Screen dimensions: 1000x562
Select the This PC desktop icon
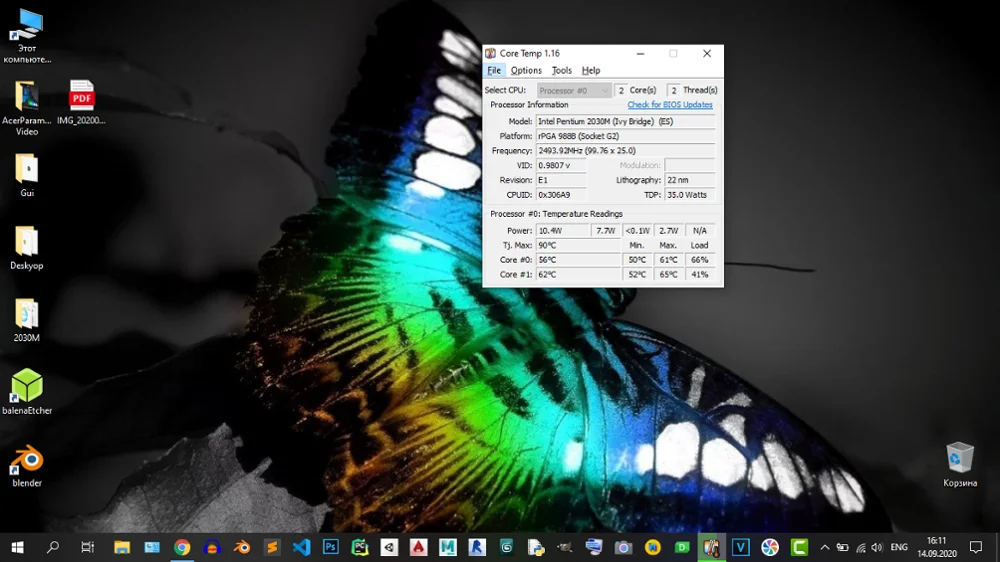click(27, 36)
